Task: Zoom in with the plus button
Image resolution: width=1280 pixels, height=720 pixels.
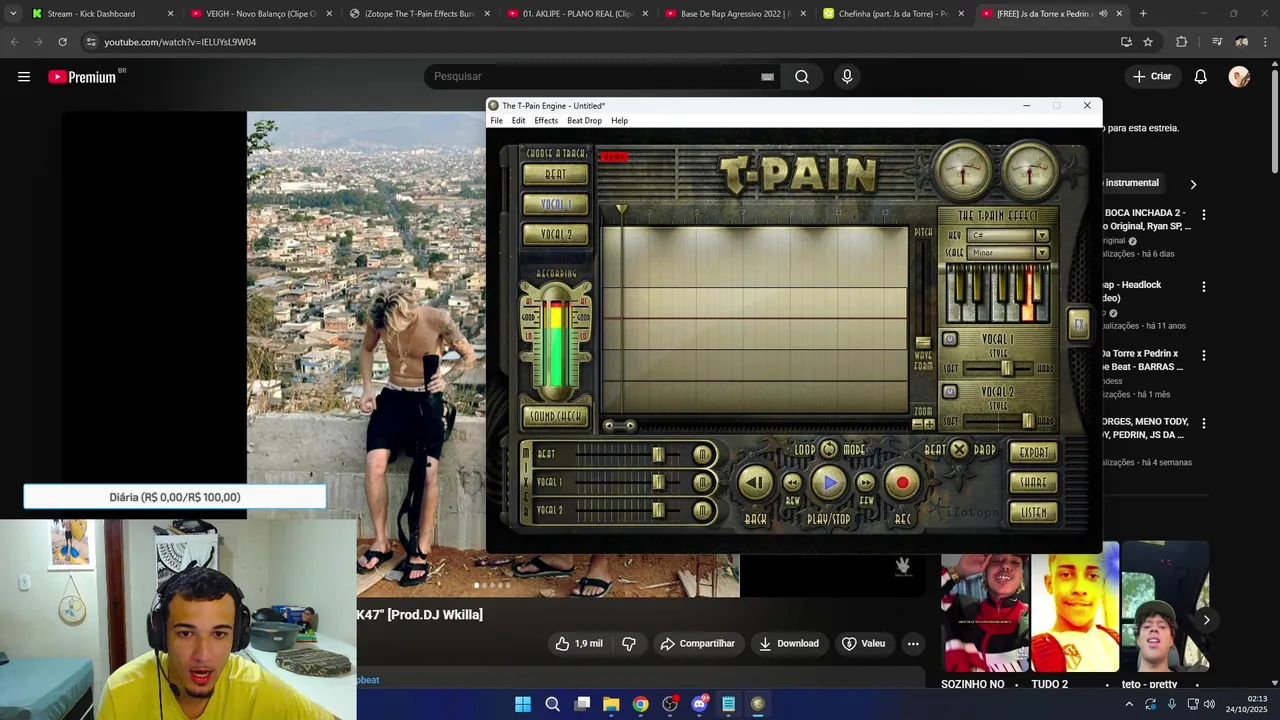Action: (929, 425)
